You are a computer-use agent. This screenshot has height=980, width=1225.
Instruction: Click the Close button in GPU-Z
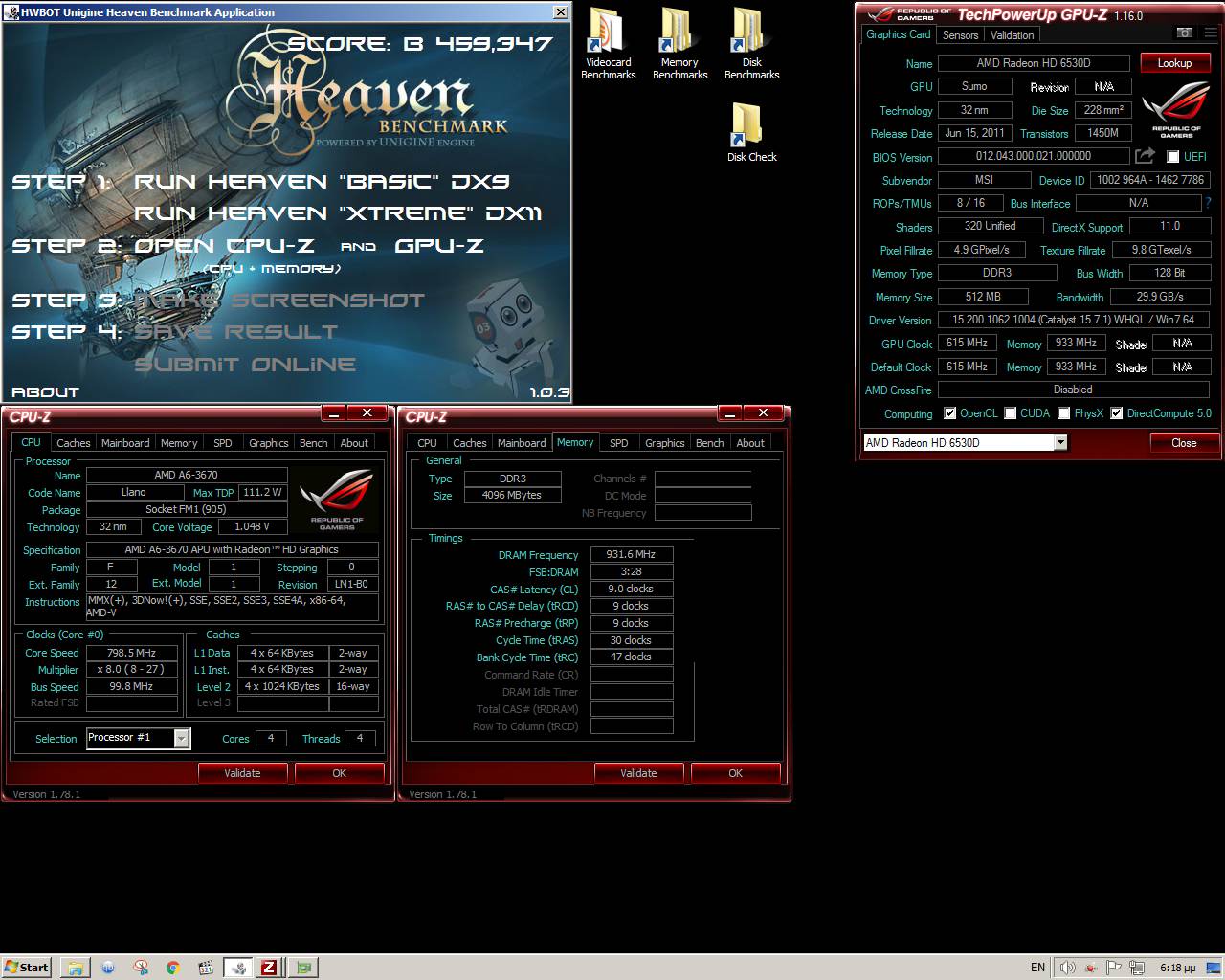(1184, 442)
